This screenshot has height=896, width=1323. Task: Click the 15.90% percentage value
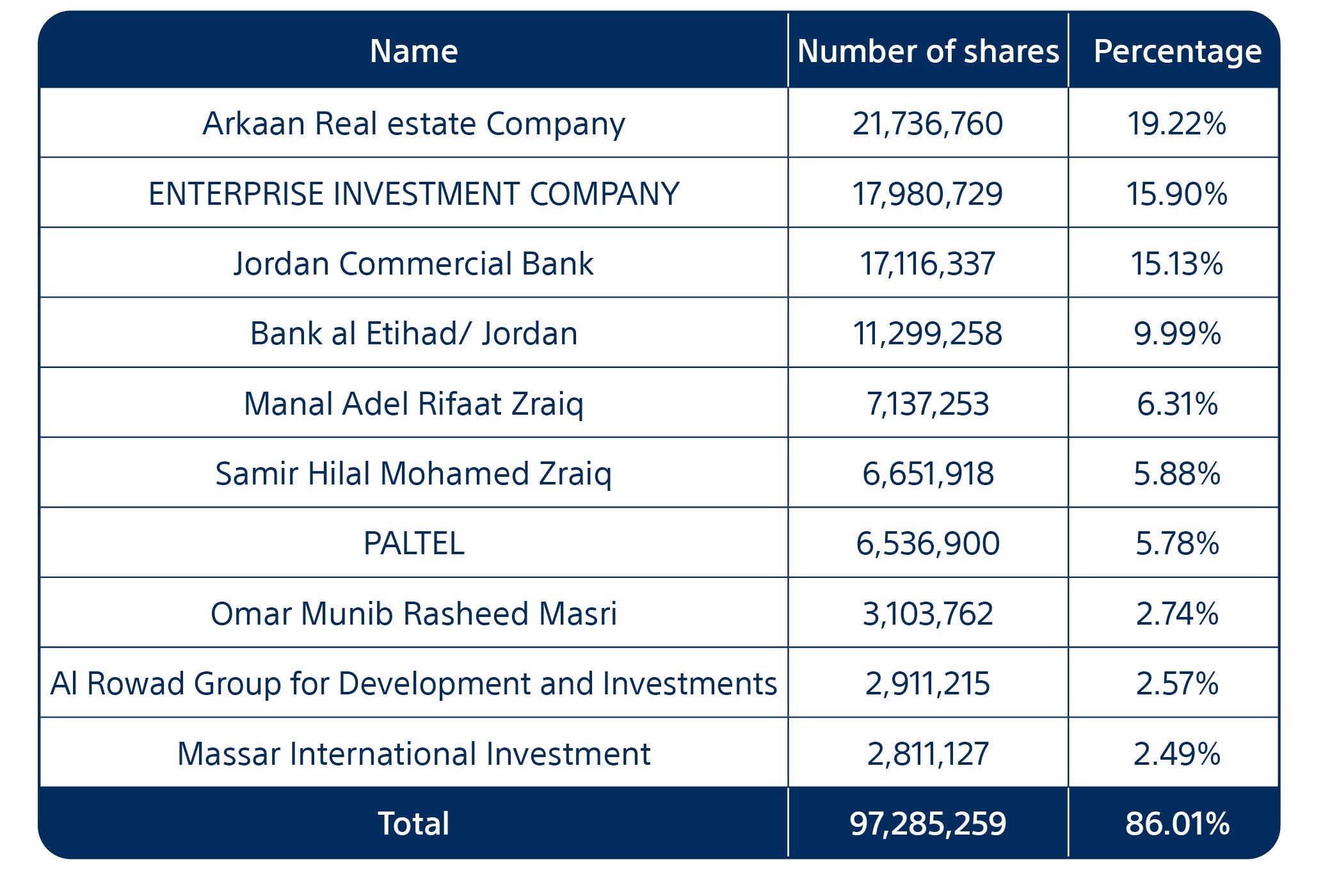coord(1176,194)
